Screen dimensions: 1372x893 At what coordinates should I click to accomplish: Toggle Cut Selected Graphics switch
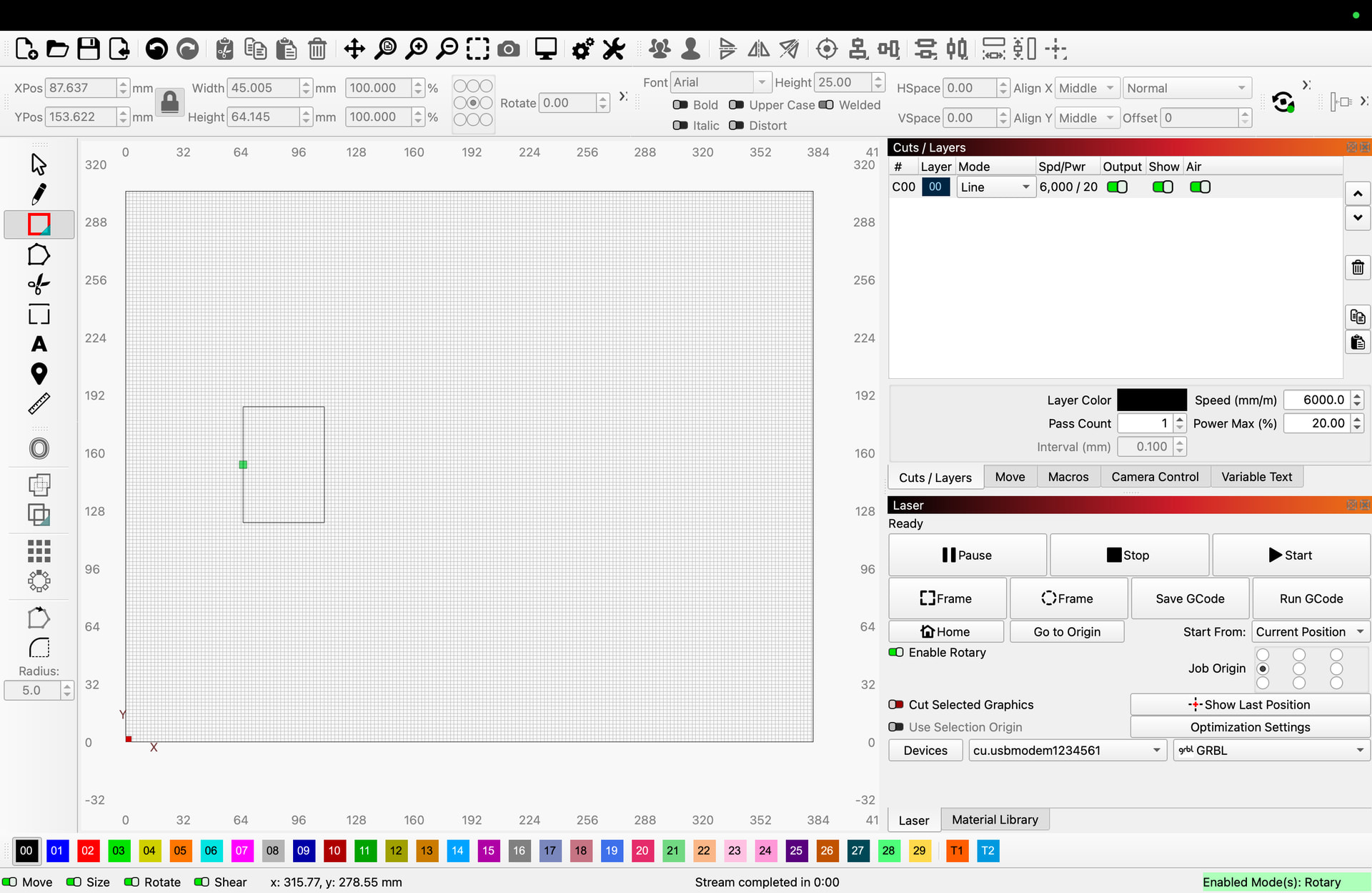pos(896,704)
